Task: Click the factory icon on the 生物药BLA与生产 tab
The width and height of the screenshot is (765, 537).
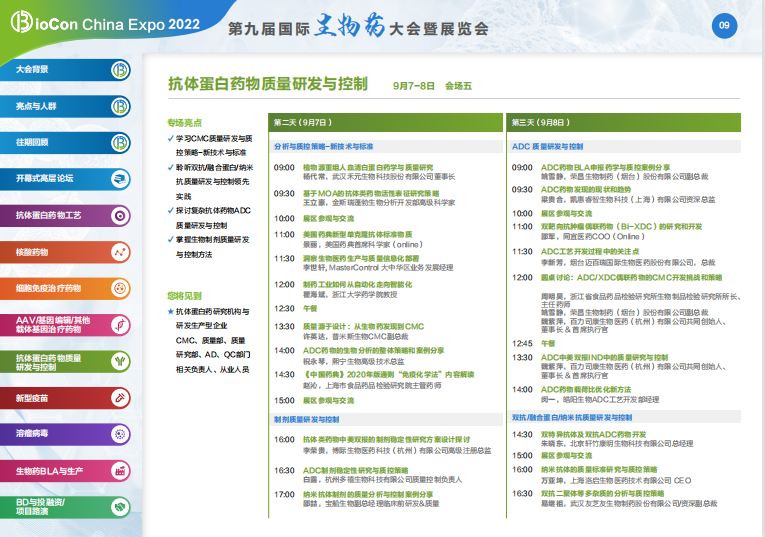Action: 119,470
